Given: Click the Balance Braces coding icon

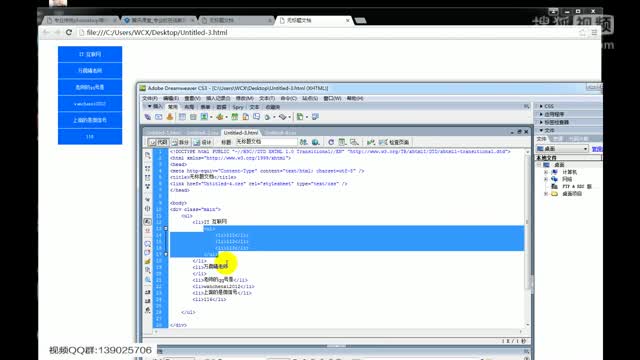Looking at the screenshot, I should (x=148, y=209).
